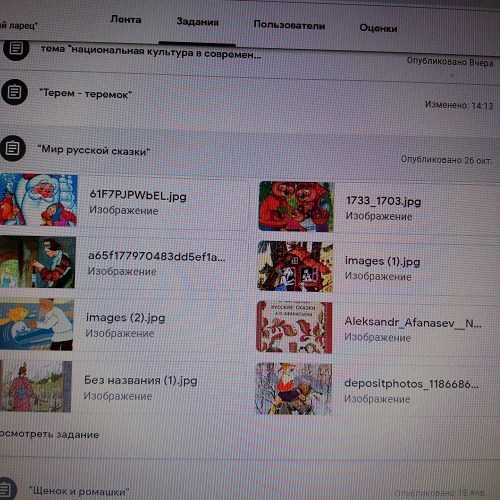
Task: Click assignment icon beside "Терем - теремок"
Action: click(x=14, y=92)
